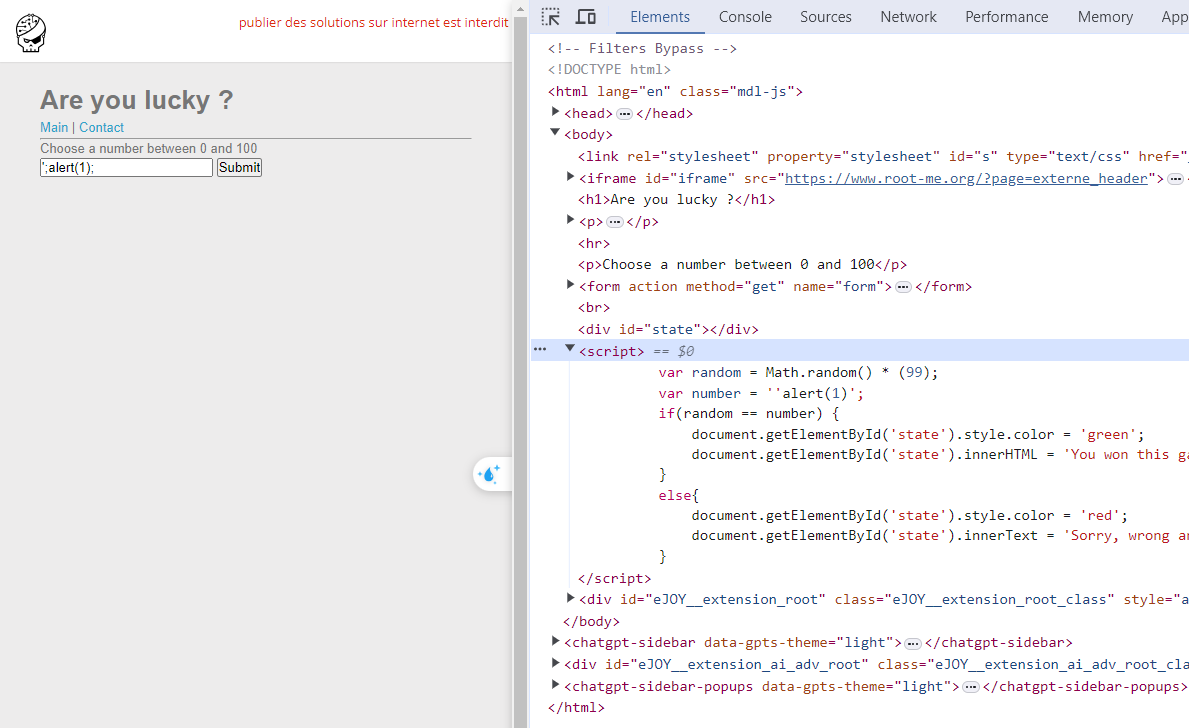Switch to the Console tab

point(745,17)
